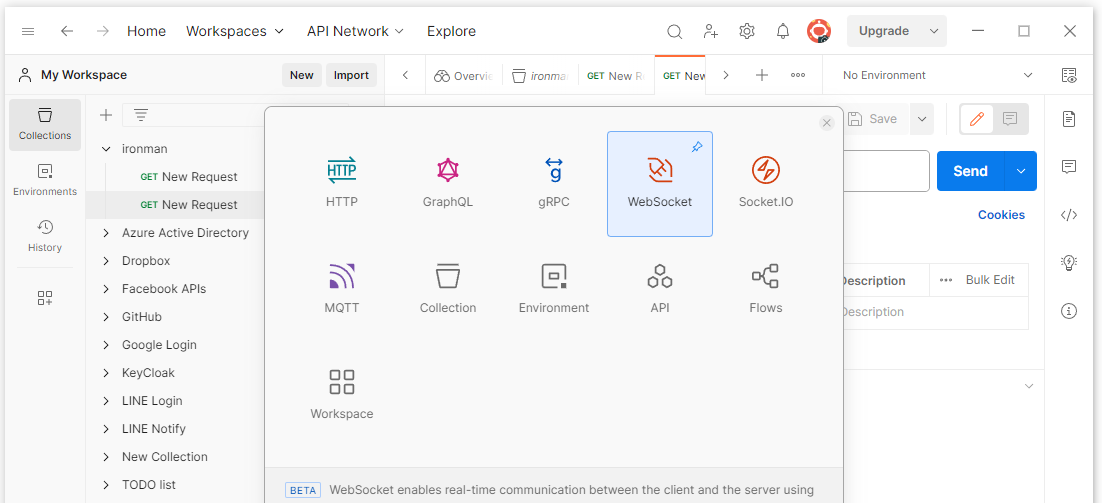Viewport: 1102px width, 503px height.
Task: Expand the Azure Active Directory collection
Action: coord(106,233)
